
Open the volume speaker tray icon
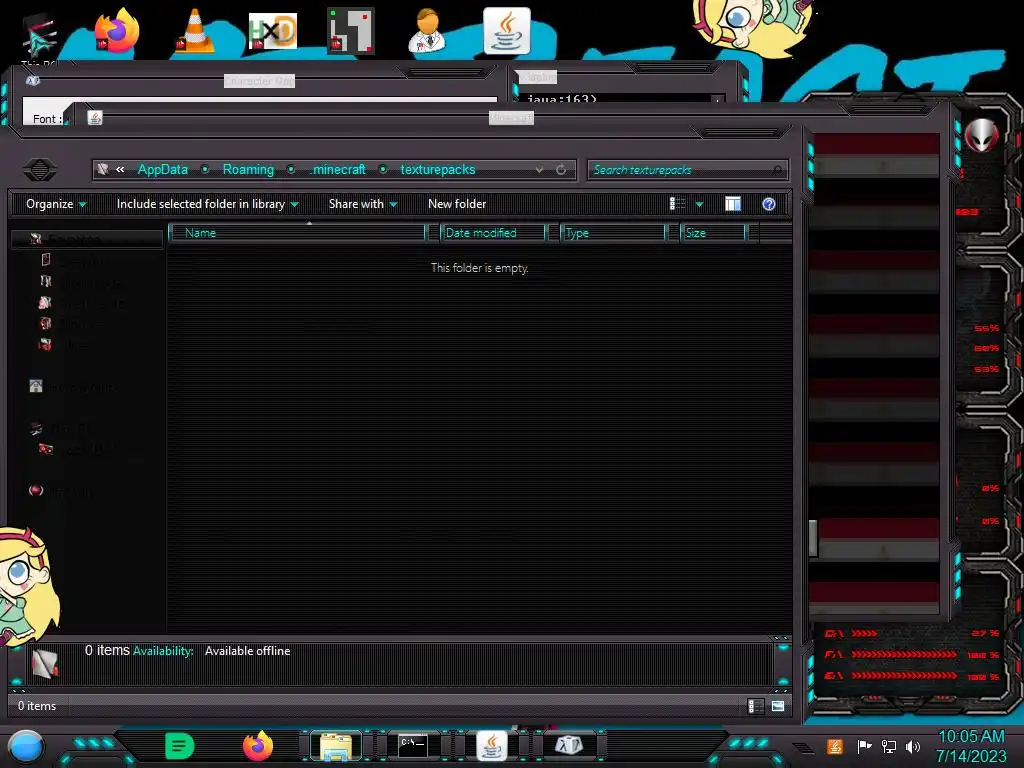tap(913, 746)
